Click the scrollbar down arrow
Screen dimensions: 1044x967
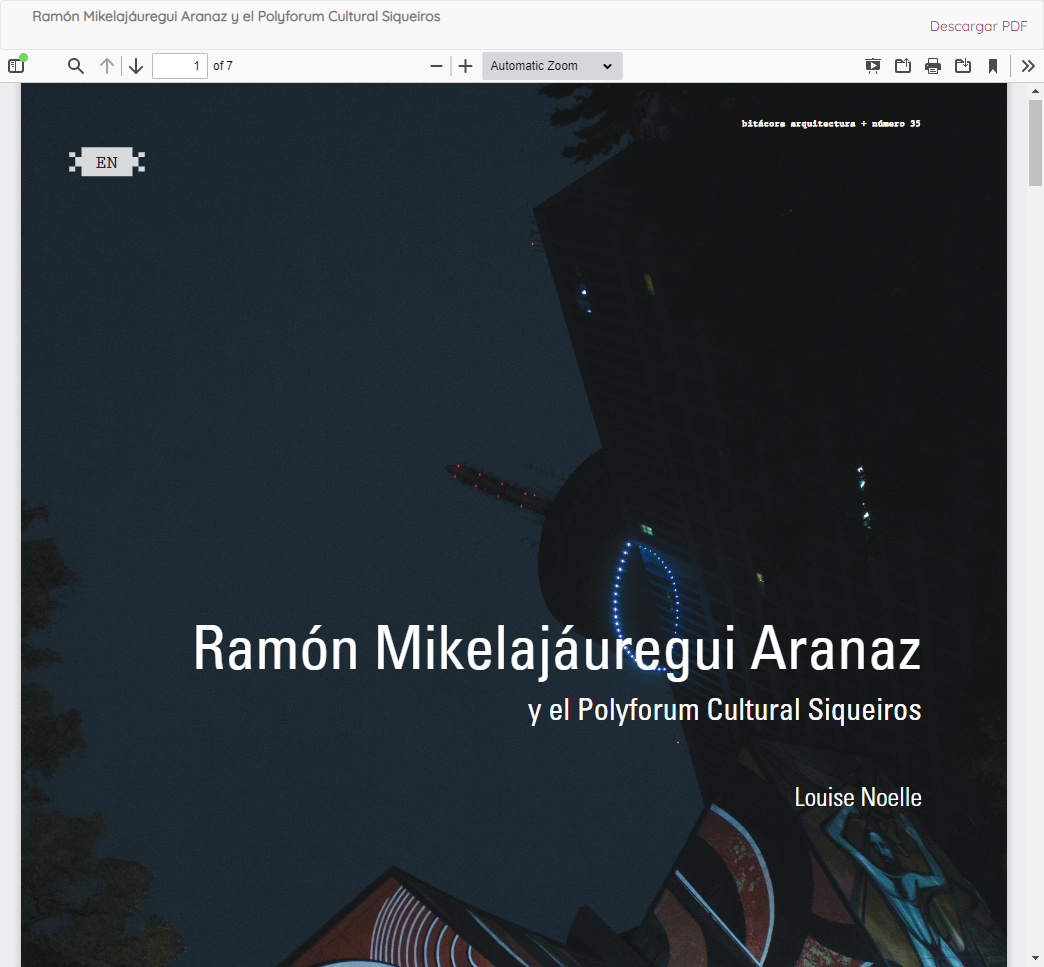pyautogui.click(x=1035, y=960)
